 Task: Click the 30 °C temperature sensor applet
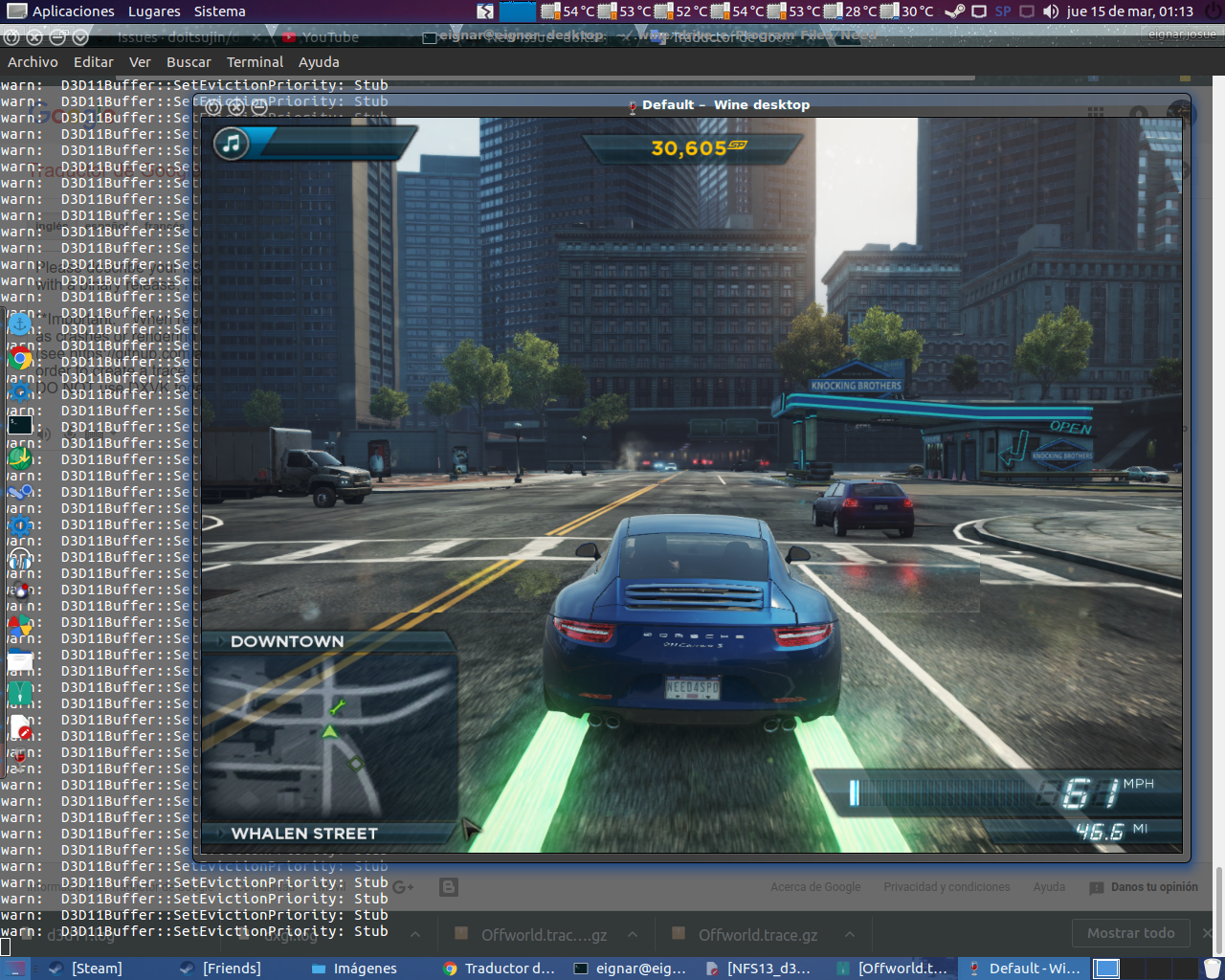(906, 11)
